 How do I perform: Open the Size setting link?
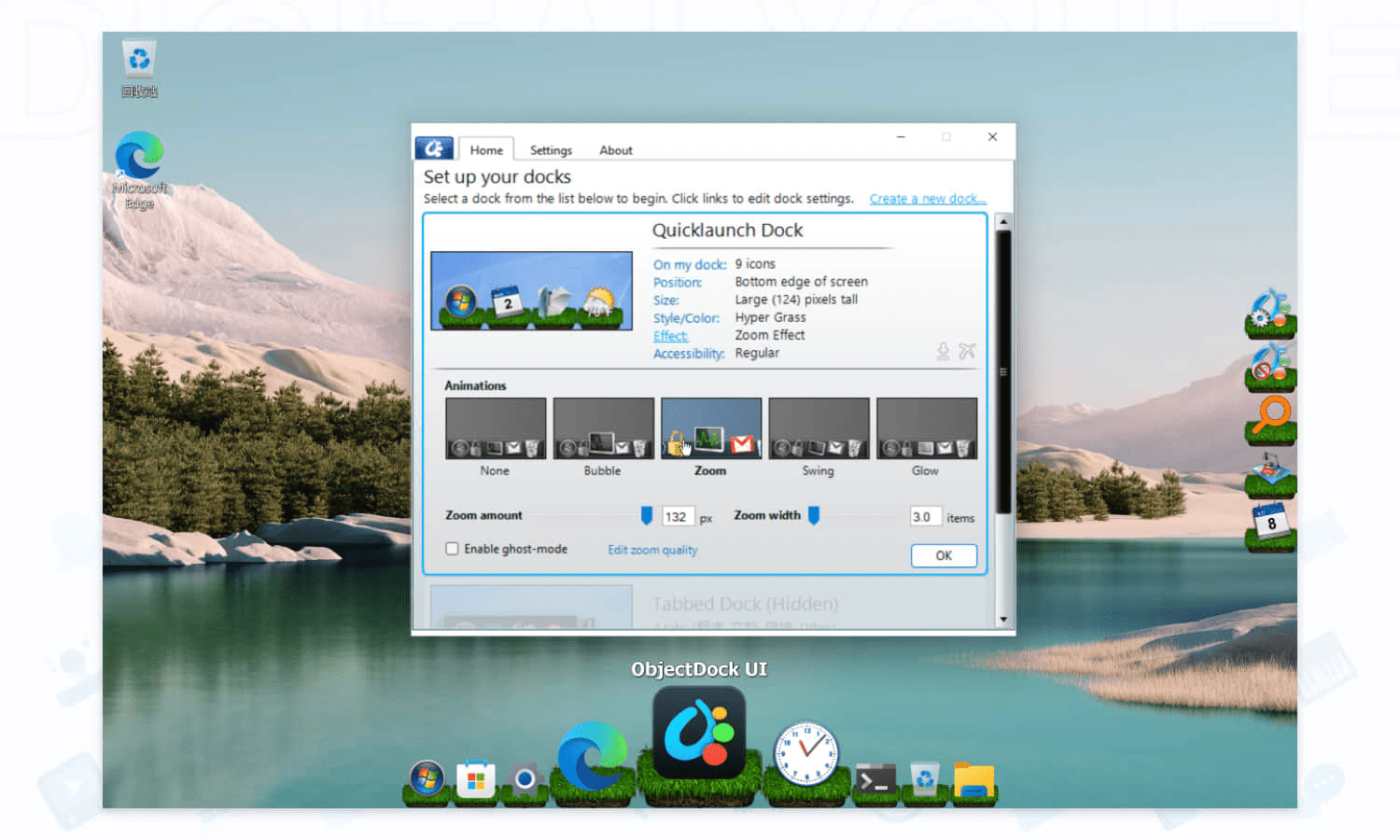(x=666, y=301)
